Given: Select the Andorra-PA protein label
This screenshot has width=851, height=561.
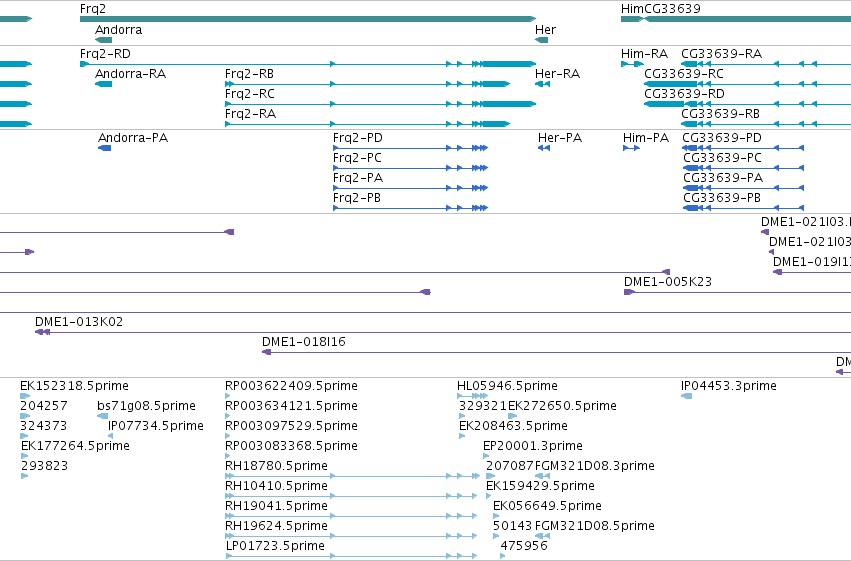Looking at the screenshot, I should point(133,138).
